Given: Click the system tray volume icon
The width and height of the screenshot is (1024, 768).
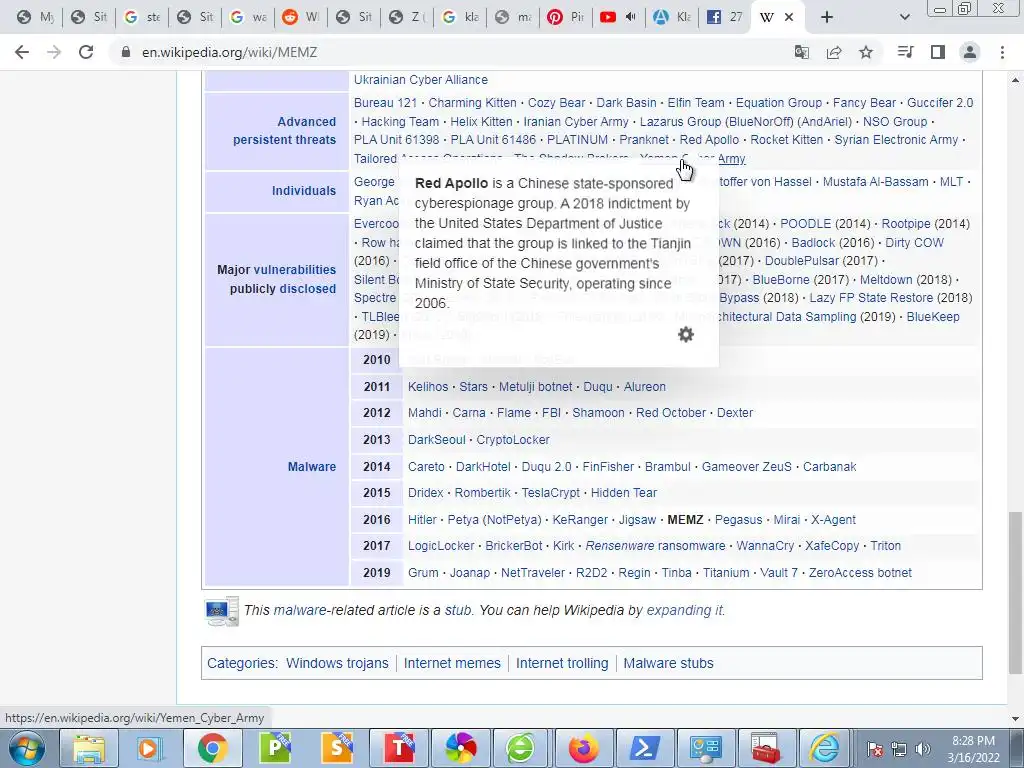Looking at the screenshot, I should [922, 749].
